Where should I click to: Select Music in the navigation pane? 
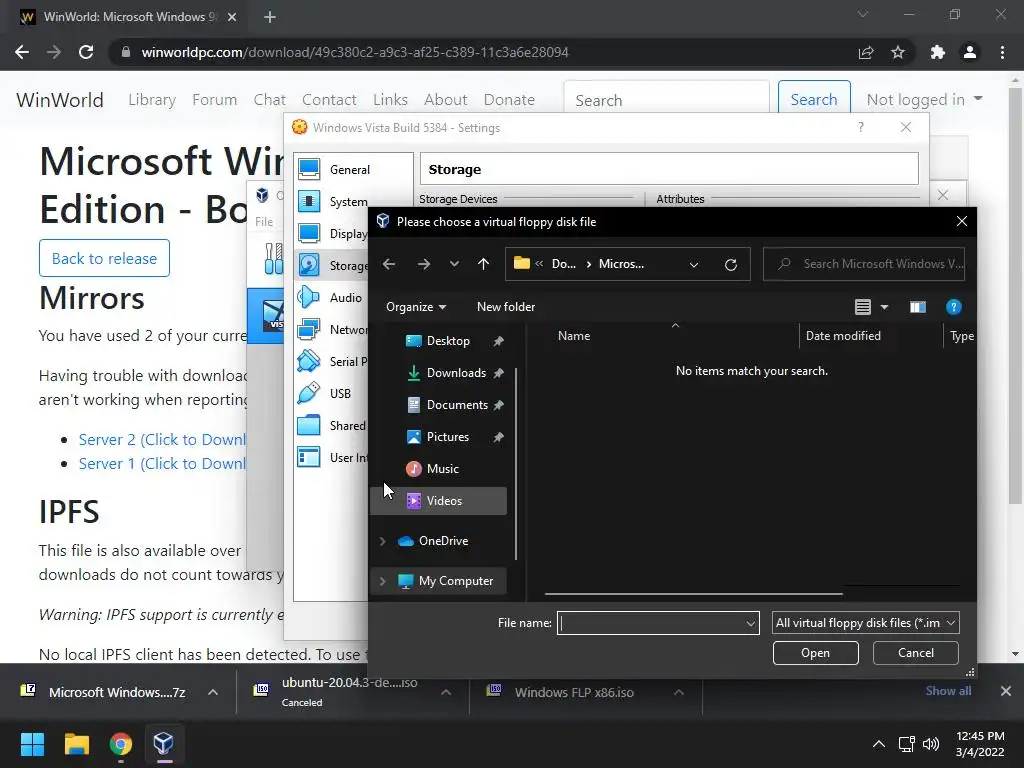click(x=442, y=469)
